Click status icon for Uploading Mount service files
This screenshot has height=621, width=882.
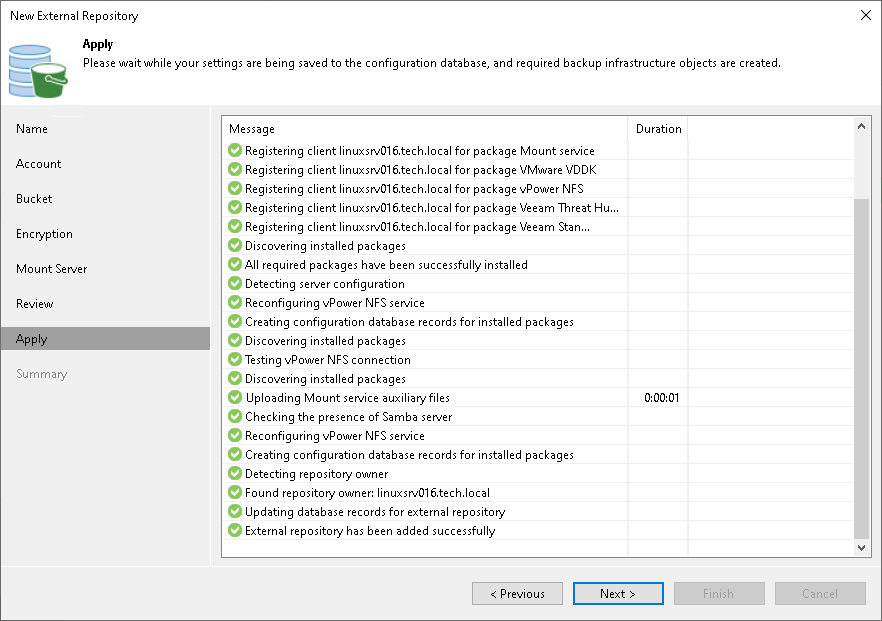235,397
